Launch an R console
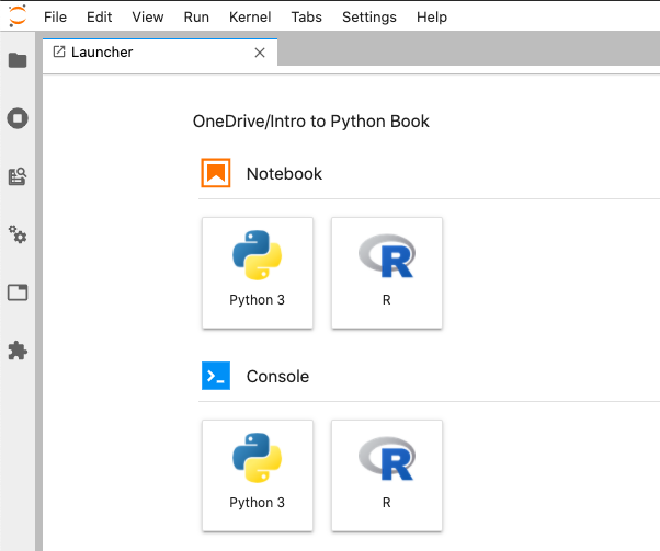 tap(387, 476)
